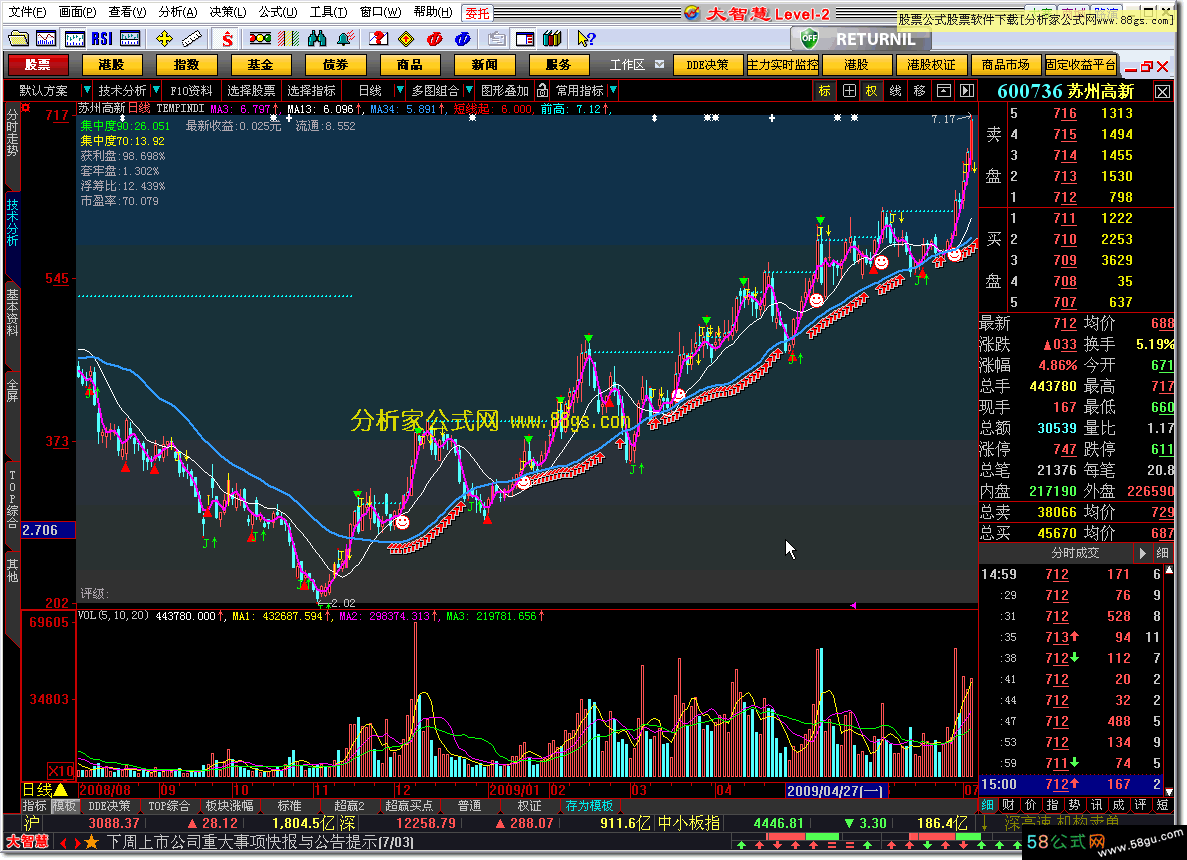This screenshot has height=860, width=1187.
Task: Expand the 常用指标 dropdown arrow
Action: (x=613, y=91)
